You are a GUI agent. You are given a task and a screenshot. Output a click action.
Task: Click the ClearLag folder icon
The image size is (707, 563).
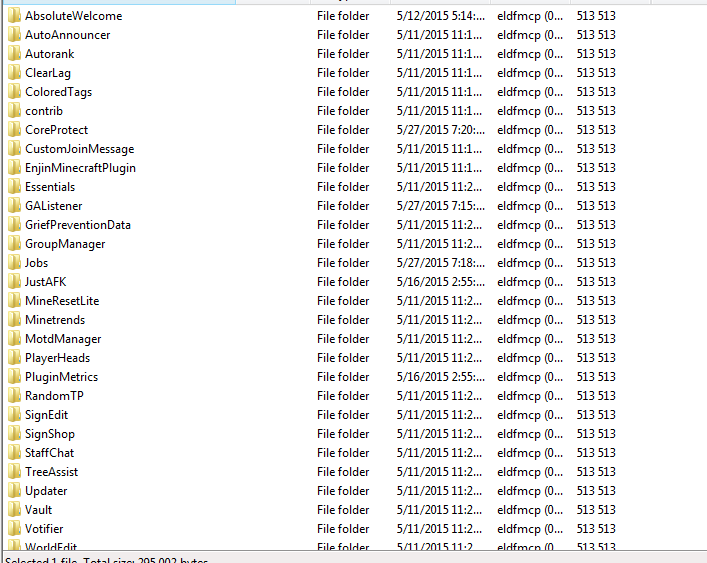click(14, 73)
